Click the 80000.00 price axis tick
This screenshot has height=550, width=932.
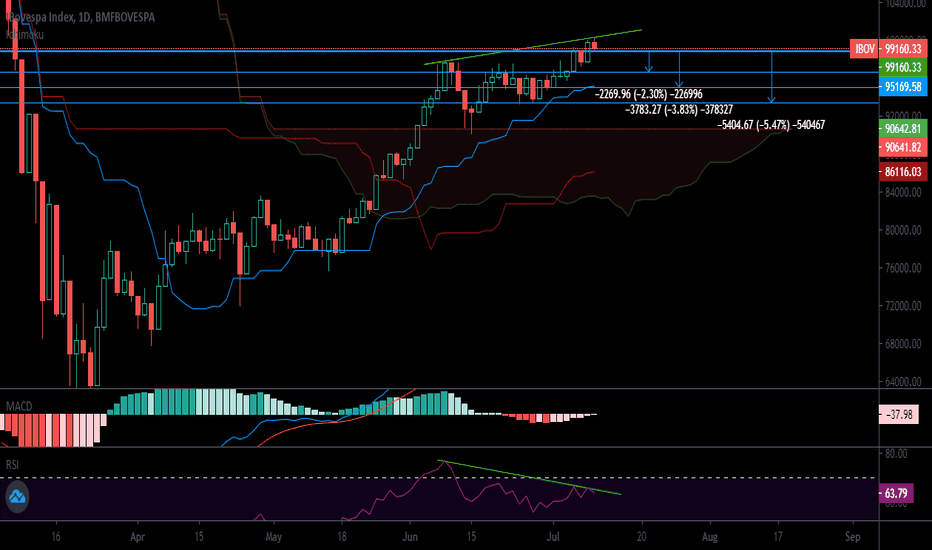(903, 230)
